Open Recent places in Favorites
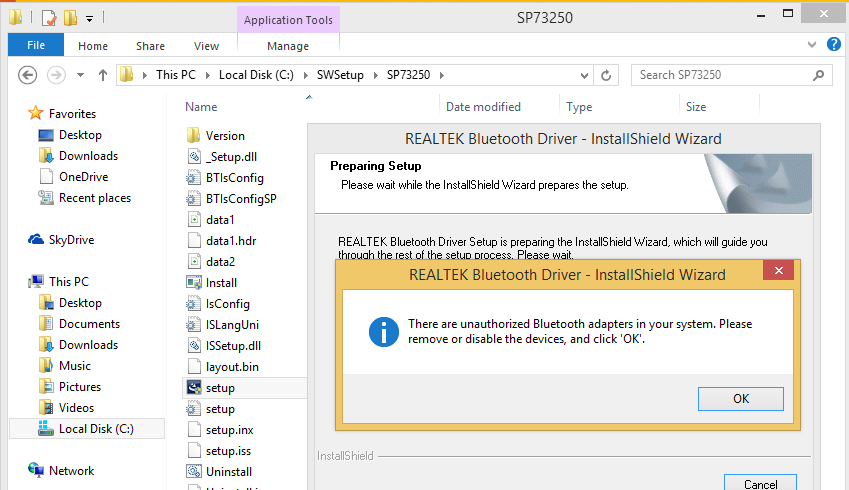This screenshot has width=849, height=490. point(95,198)
